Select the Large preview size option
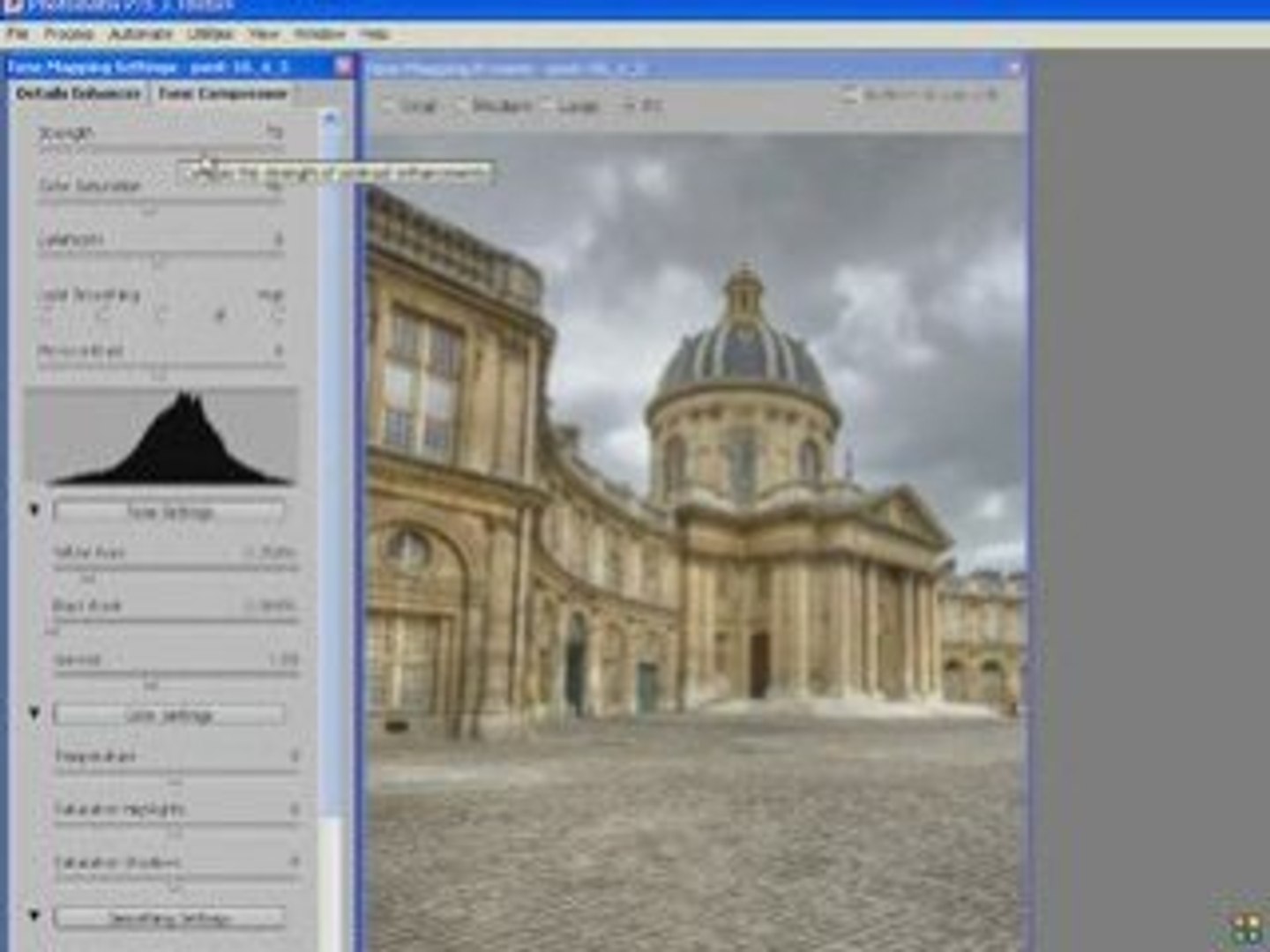 click(x=570, y=106)
